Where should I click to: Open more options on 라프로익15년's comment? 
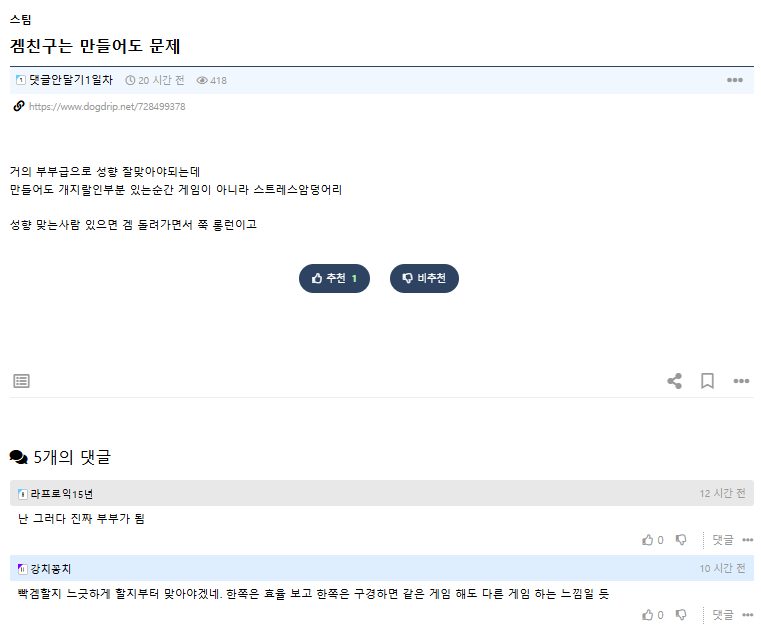(747, 540)
